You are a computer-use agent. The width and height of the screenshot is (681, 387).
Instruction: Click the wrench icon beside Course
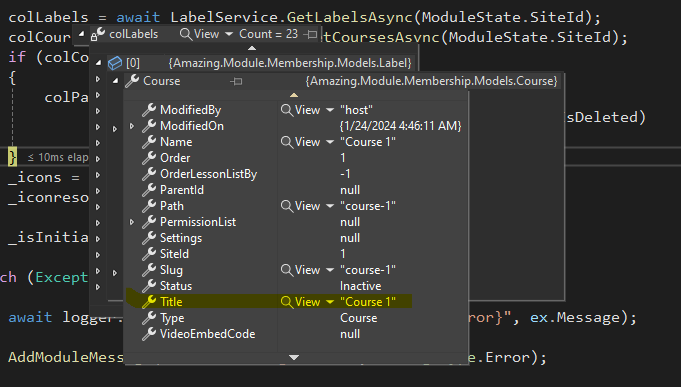tap(132, 81)
